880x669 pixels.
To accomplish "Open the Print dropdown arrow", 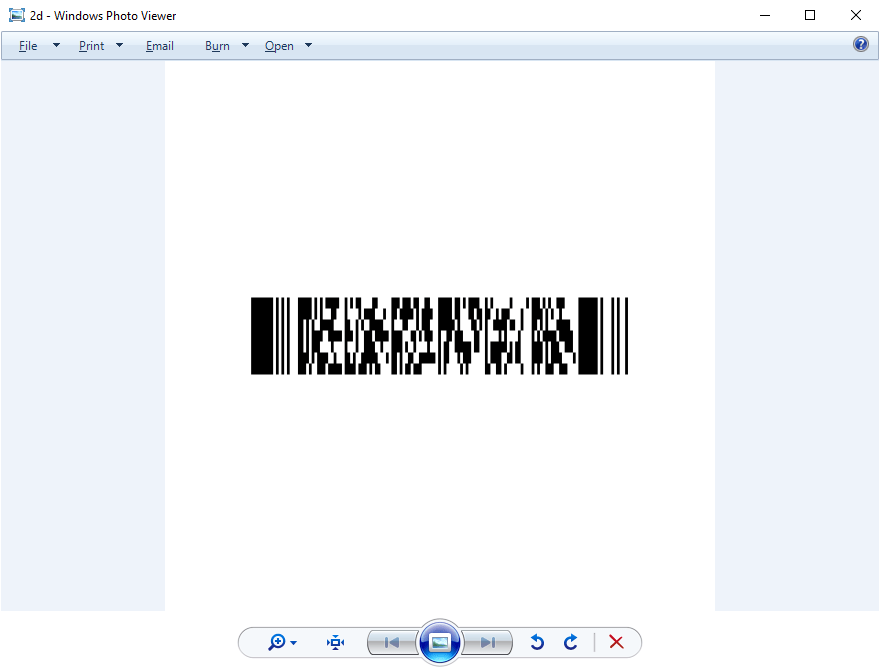I will click(118, 45).
